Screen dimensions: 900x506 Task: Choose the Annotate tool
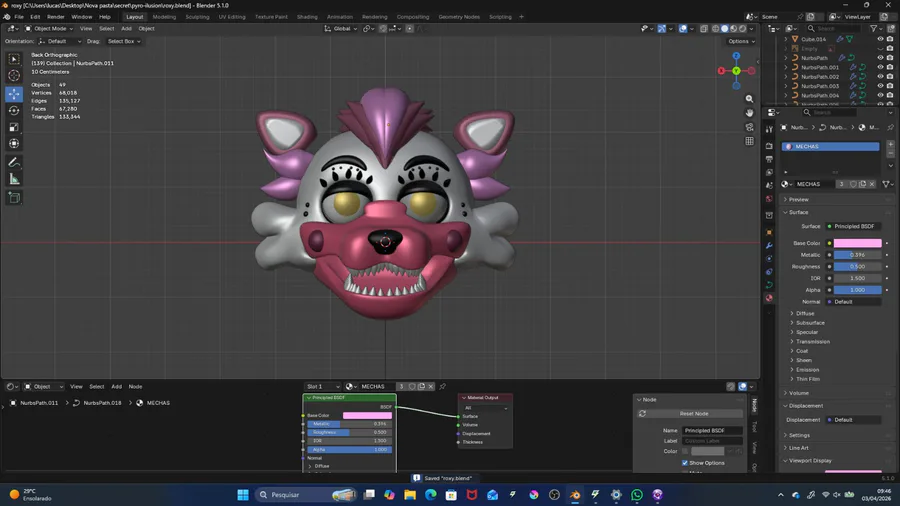pos(14,162)
